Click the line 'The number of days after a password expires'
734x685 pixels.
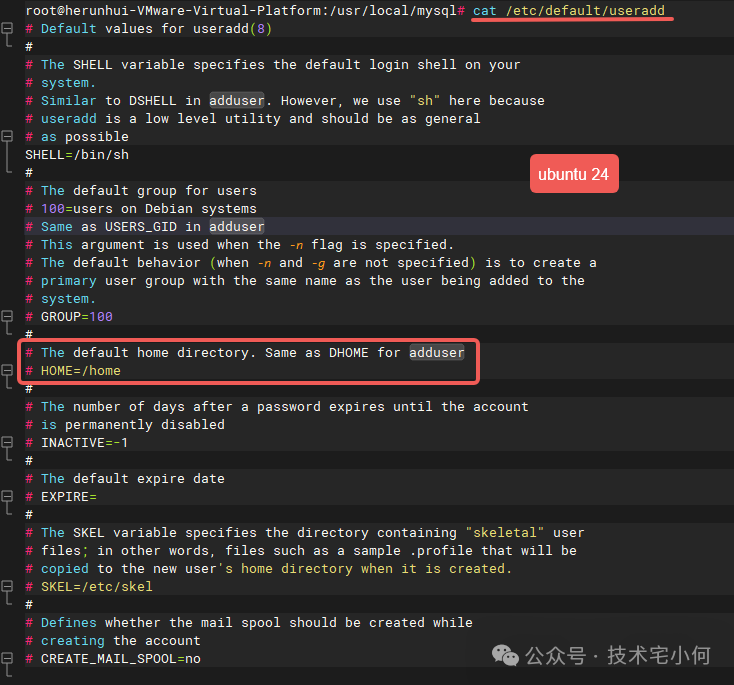(x=277, y=406)
